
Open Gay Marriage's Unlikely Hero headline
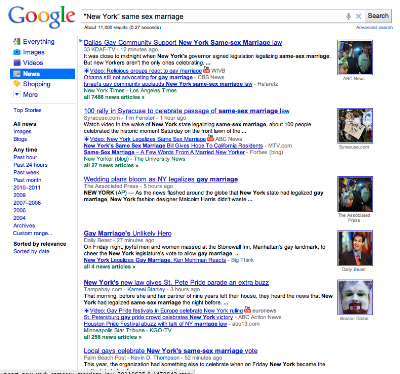(127, 233)
